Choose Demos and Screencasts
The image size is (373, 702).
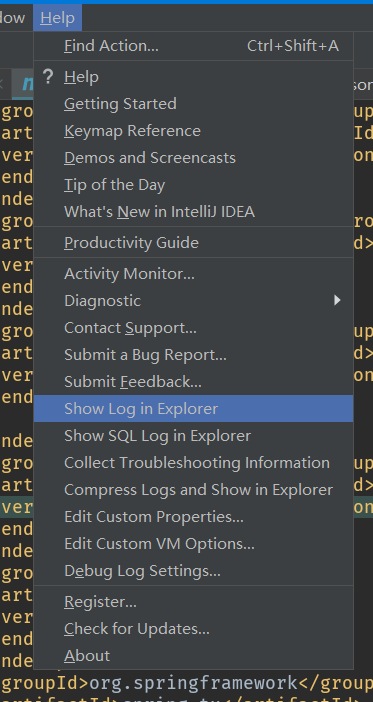point(193,158)
